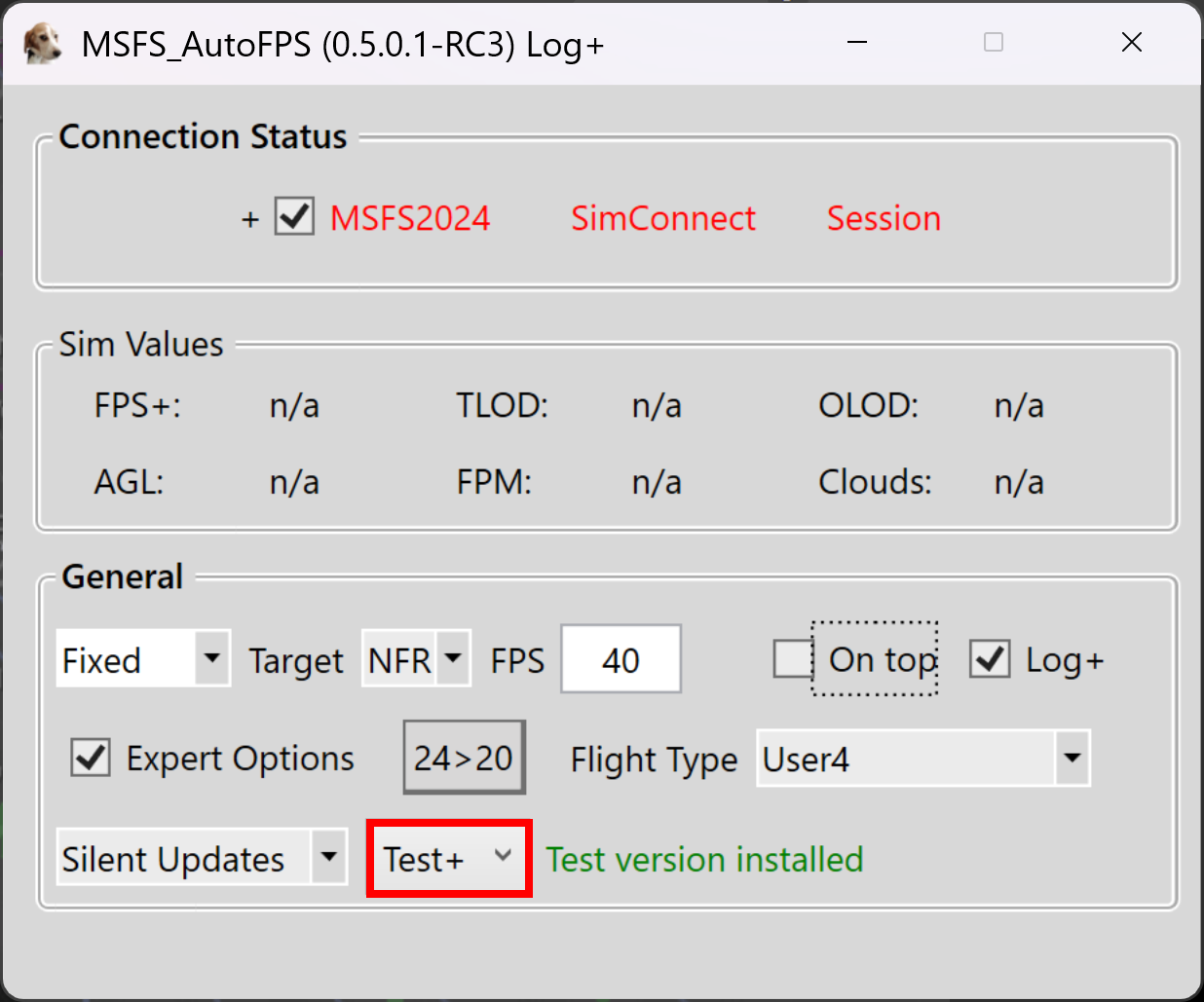The image size is (1204, 1002).
Task: Click the Flight Type label
Action: pos(655,760)
